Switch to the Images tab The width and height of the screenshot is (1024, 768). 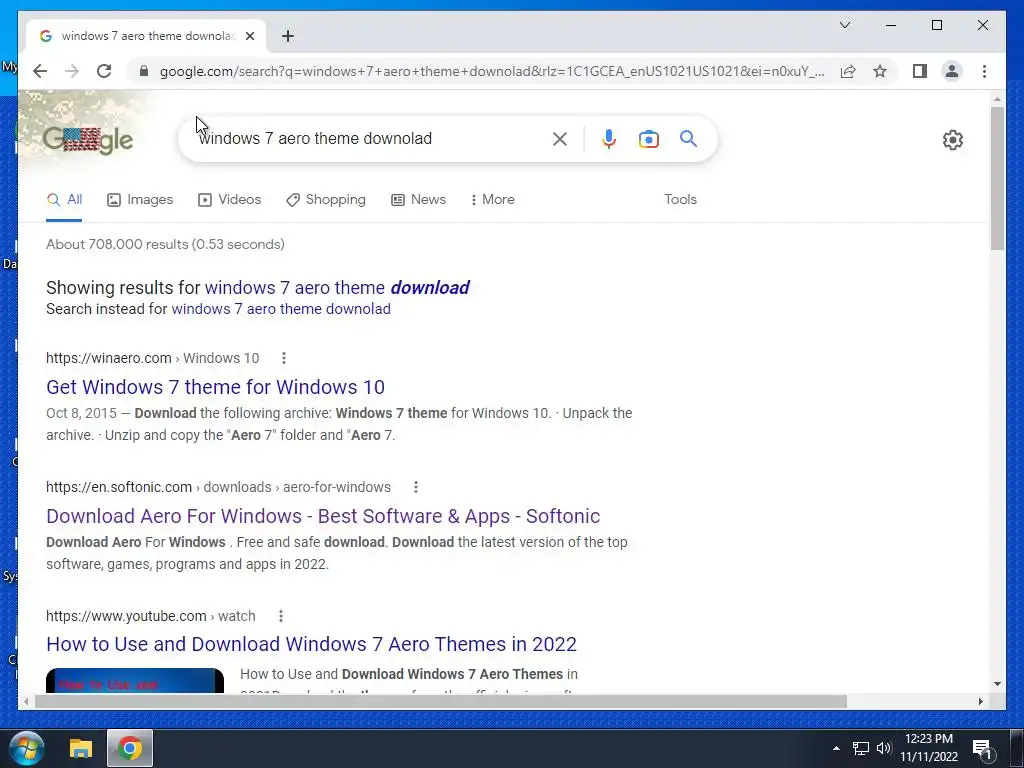coord(140,200)
